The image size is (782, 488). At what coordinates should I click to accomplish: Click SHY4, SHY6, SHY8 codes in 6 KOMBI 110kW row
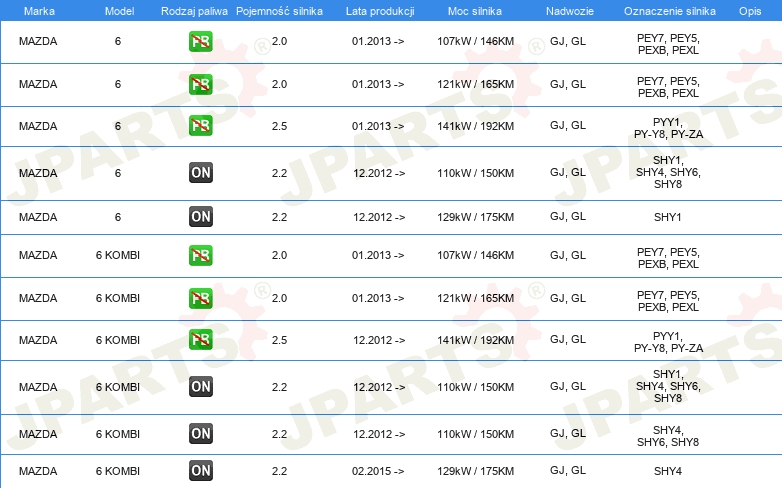(668, 436)
